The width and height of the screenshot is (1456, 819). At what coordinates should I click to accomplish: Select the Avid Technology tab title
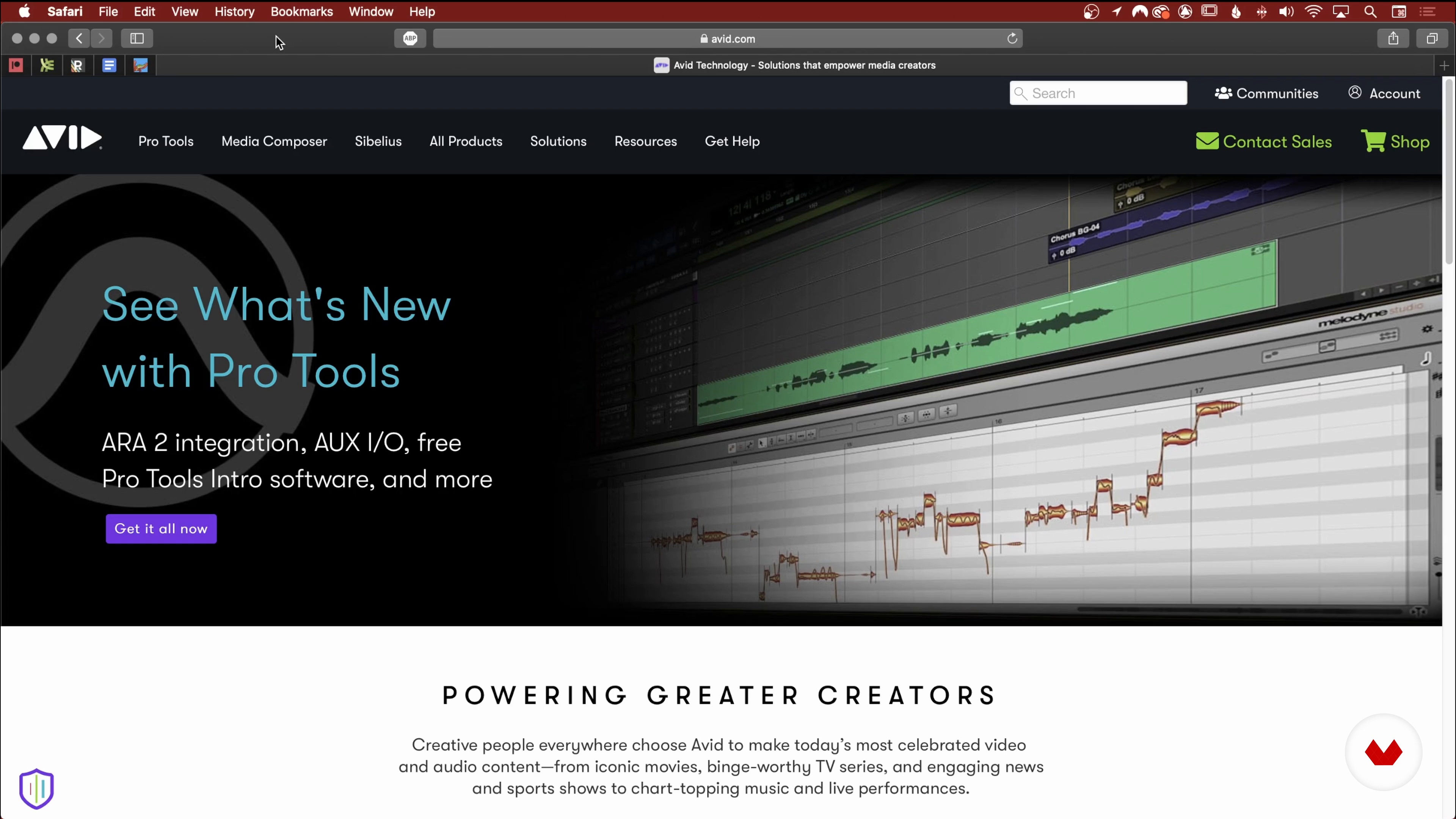[804, 66]
